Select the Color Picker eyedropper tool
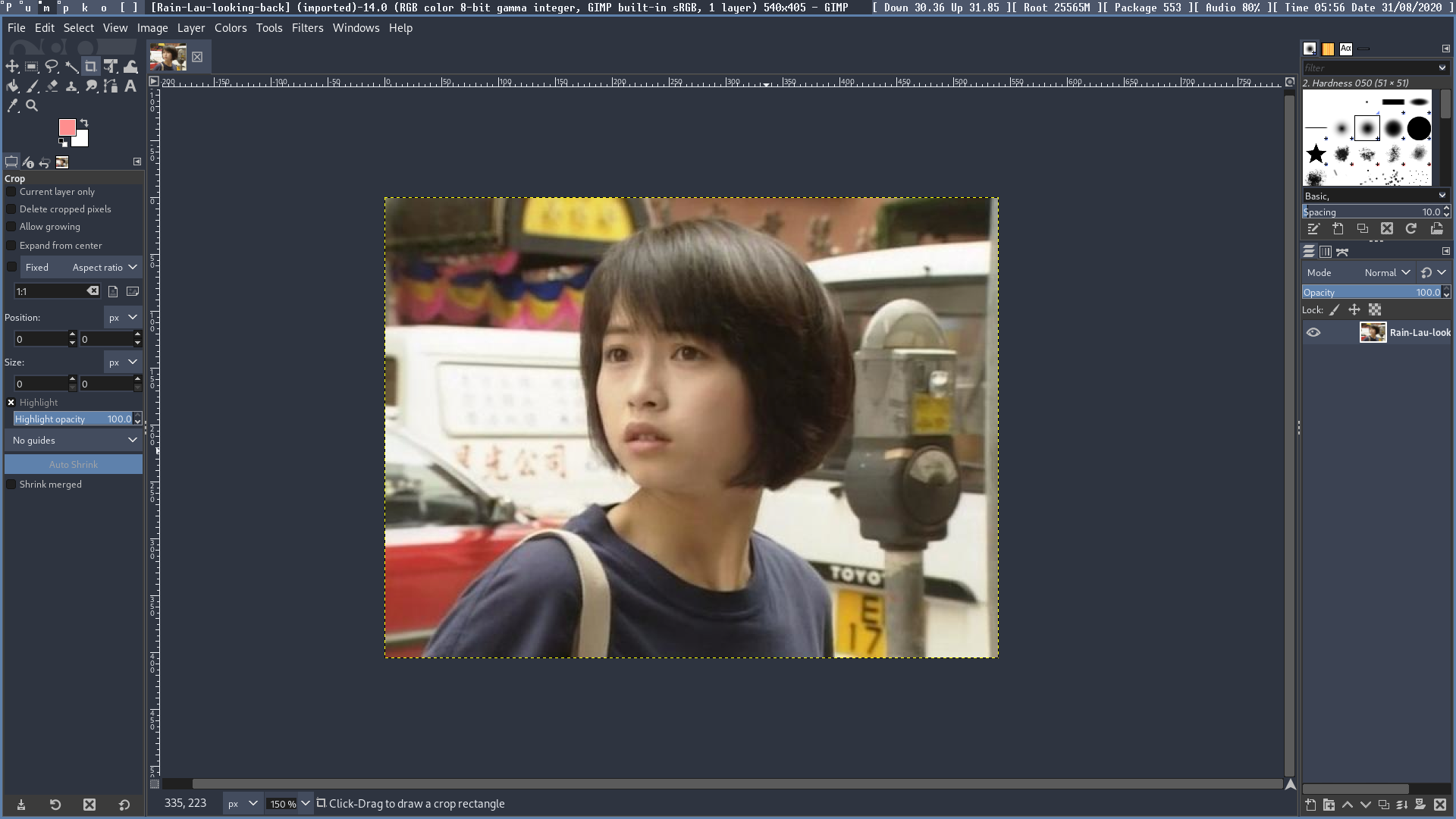This screenshot has height=819, width=1456. click(x=12, y=106)
